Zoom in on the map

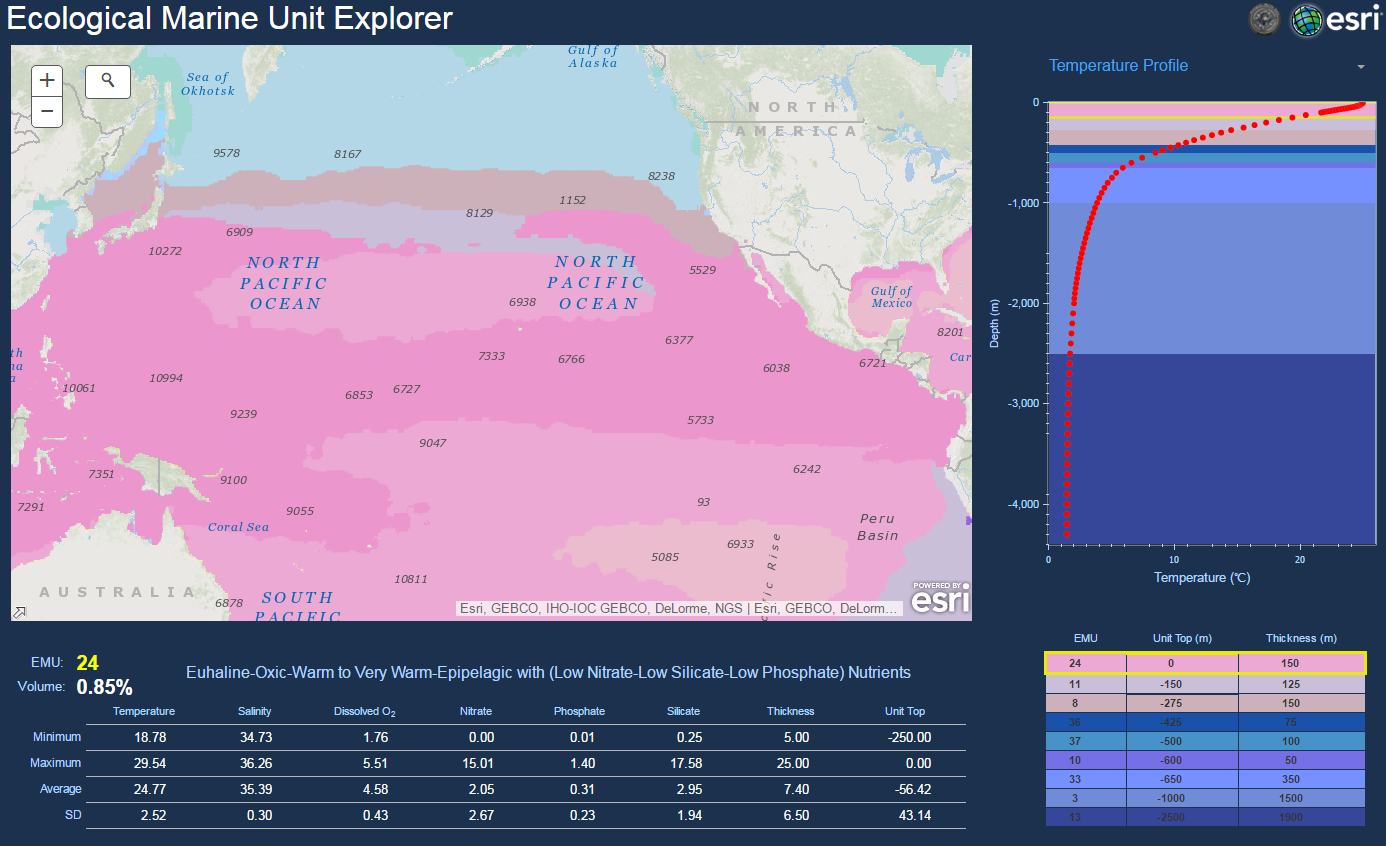pos(47,81)
